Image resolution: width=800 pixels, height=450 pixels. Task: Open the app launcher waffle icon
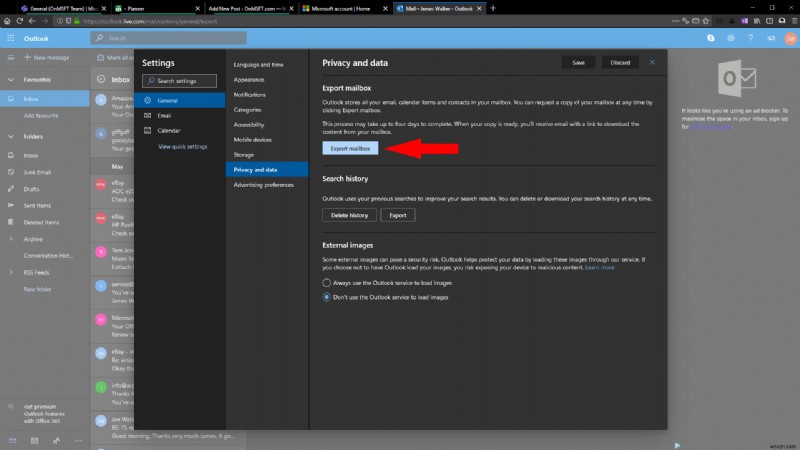tap(9, 38)
